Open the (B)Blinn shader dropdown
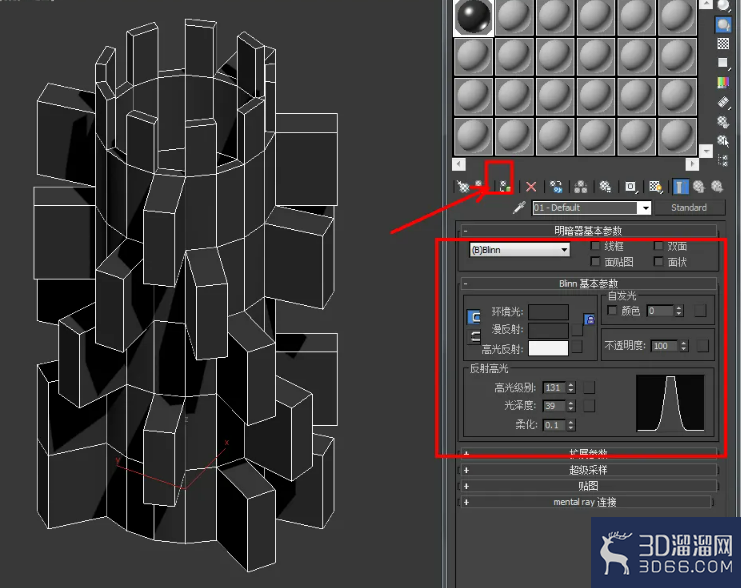 520,250
